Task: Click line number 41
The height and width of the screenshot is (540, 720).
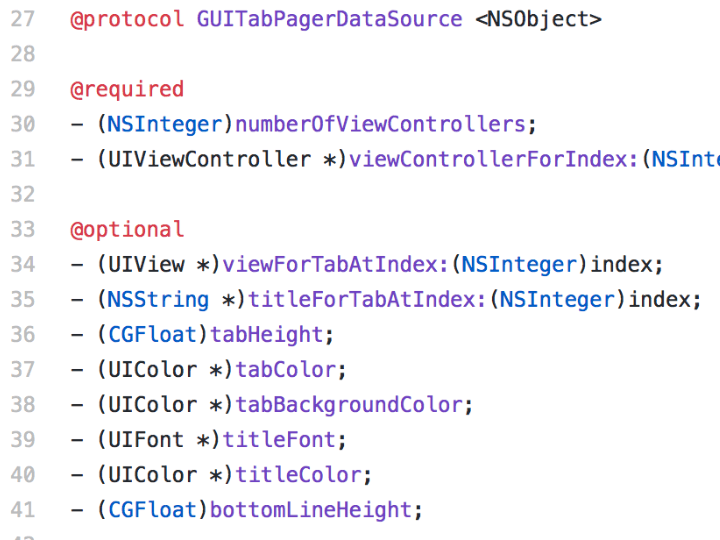Action: (22, 510)
